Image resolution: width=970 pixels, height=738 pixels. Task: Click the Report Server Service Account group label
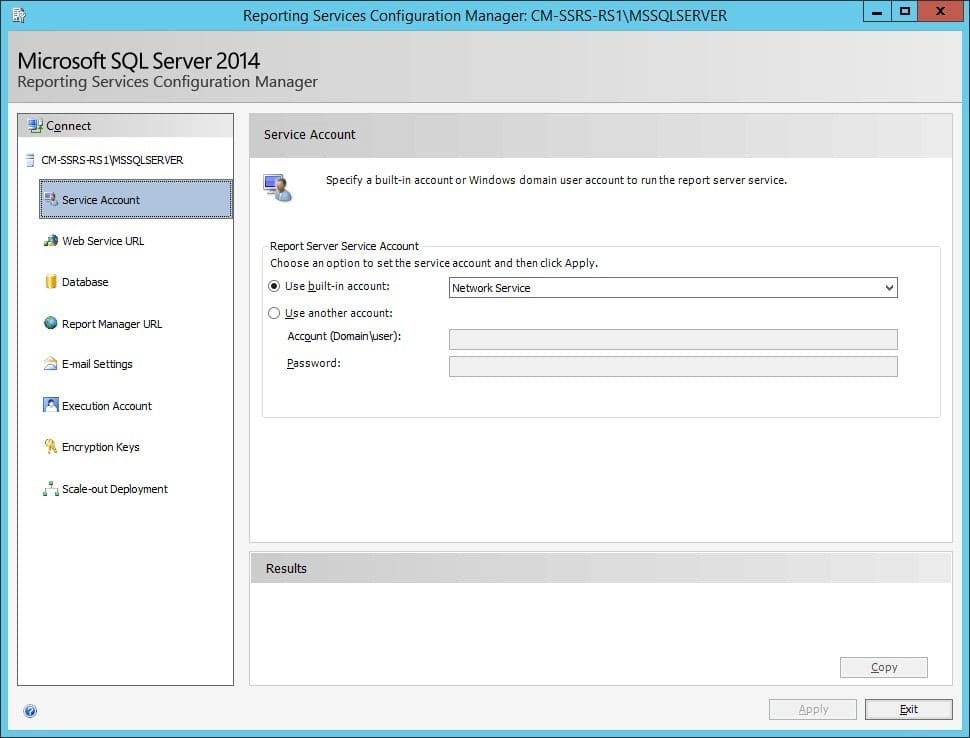pos(344,246)
